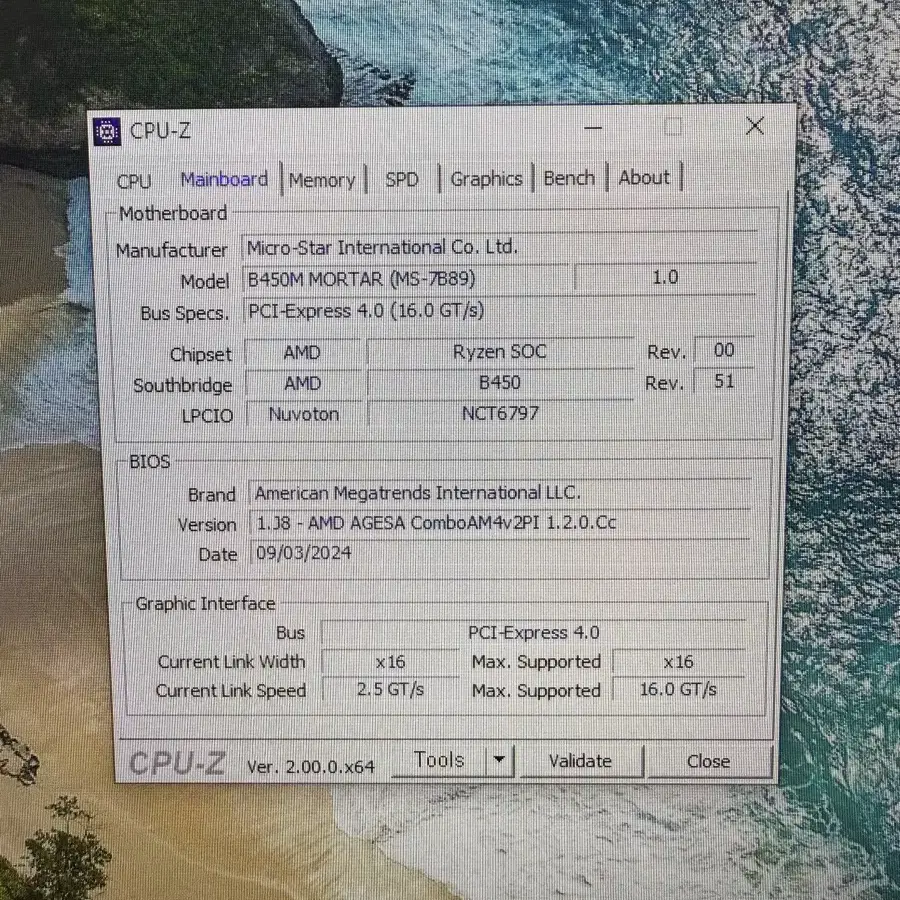This screenshot has width=900, height=900.
Task: Click the Manufacturer field Micro-Star International
Action: pyautogui.click(x=499, y=247)
